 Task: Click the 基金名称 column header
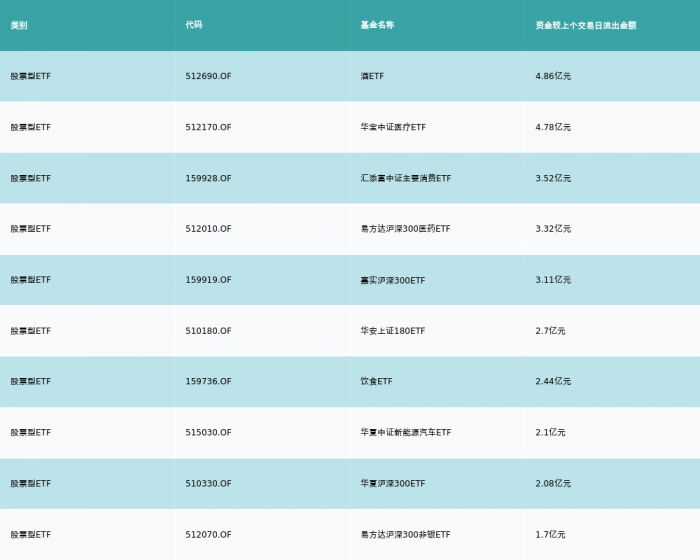(x=377, y=25)
